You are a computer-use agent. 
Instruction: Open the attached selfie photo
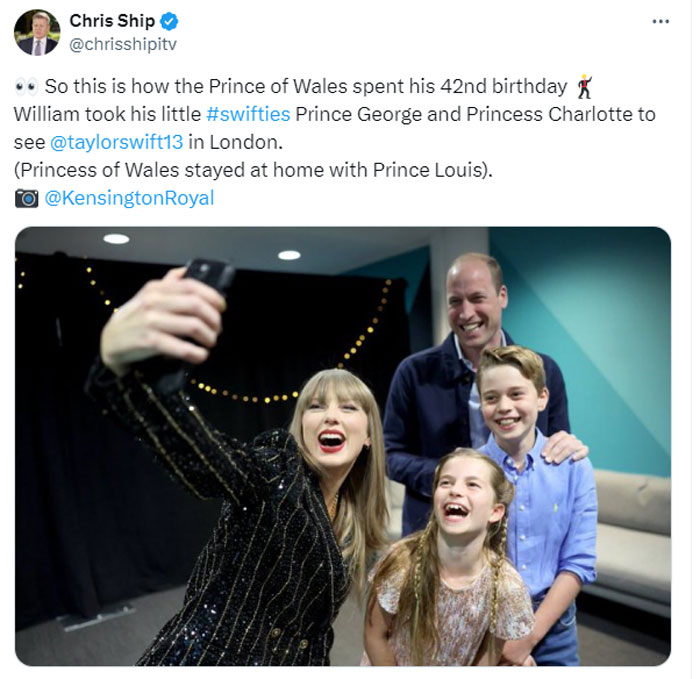343,446
